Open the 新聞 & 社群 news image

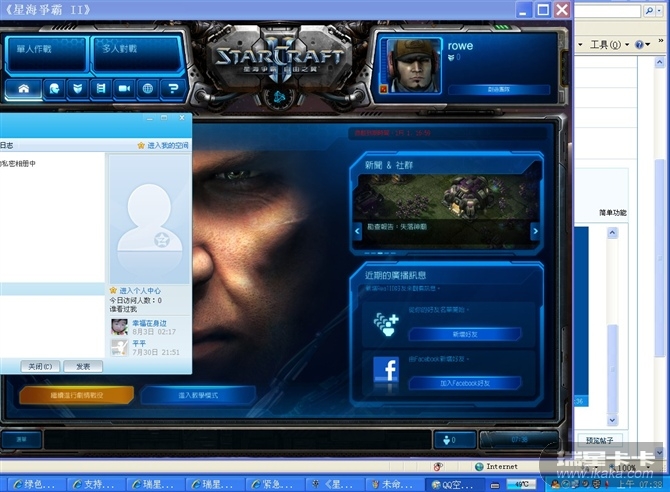point(447,199)
